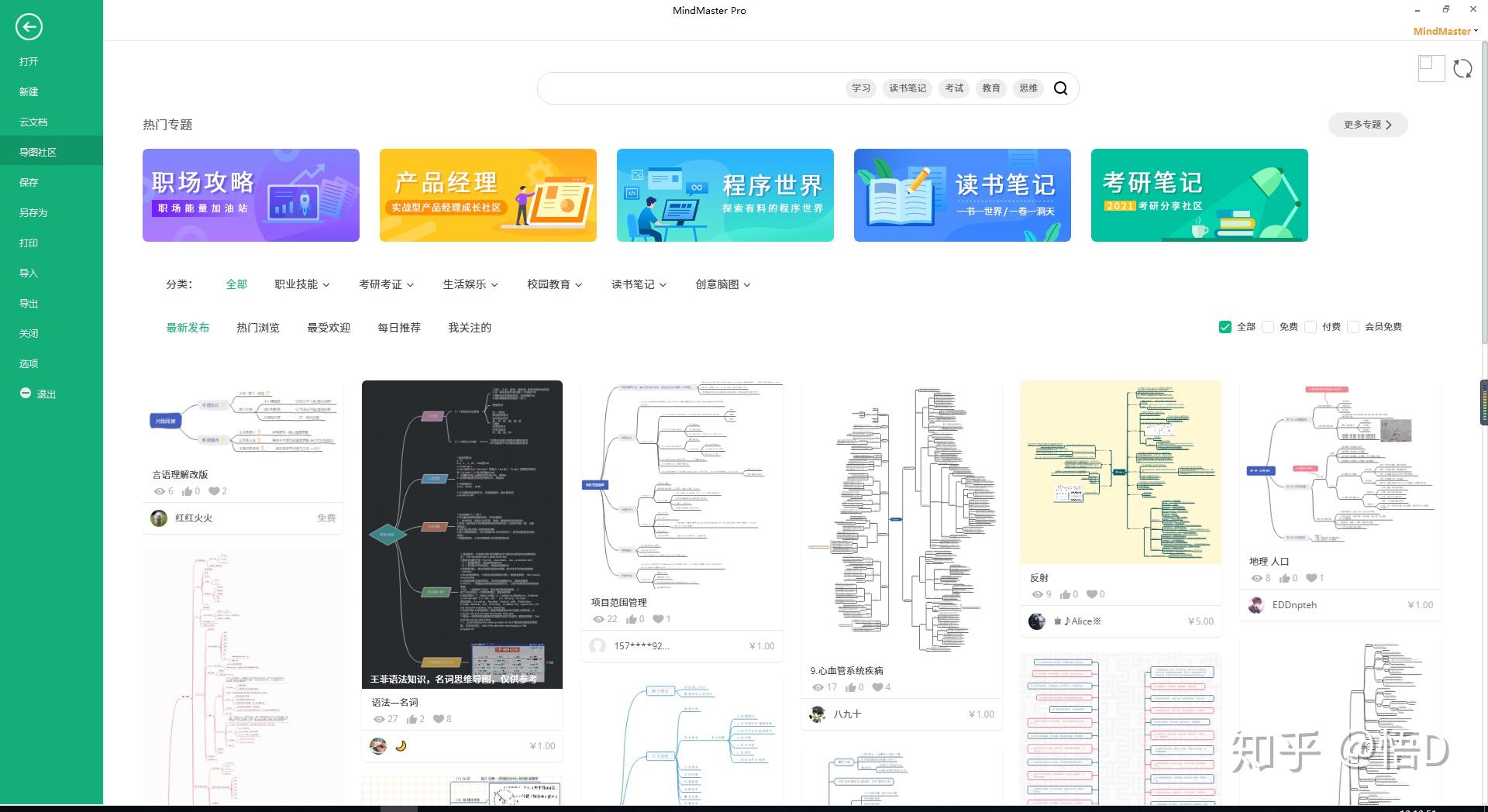Click the 157****92 author avatar

598,645
